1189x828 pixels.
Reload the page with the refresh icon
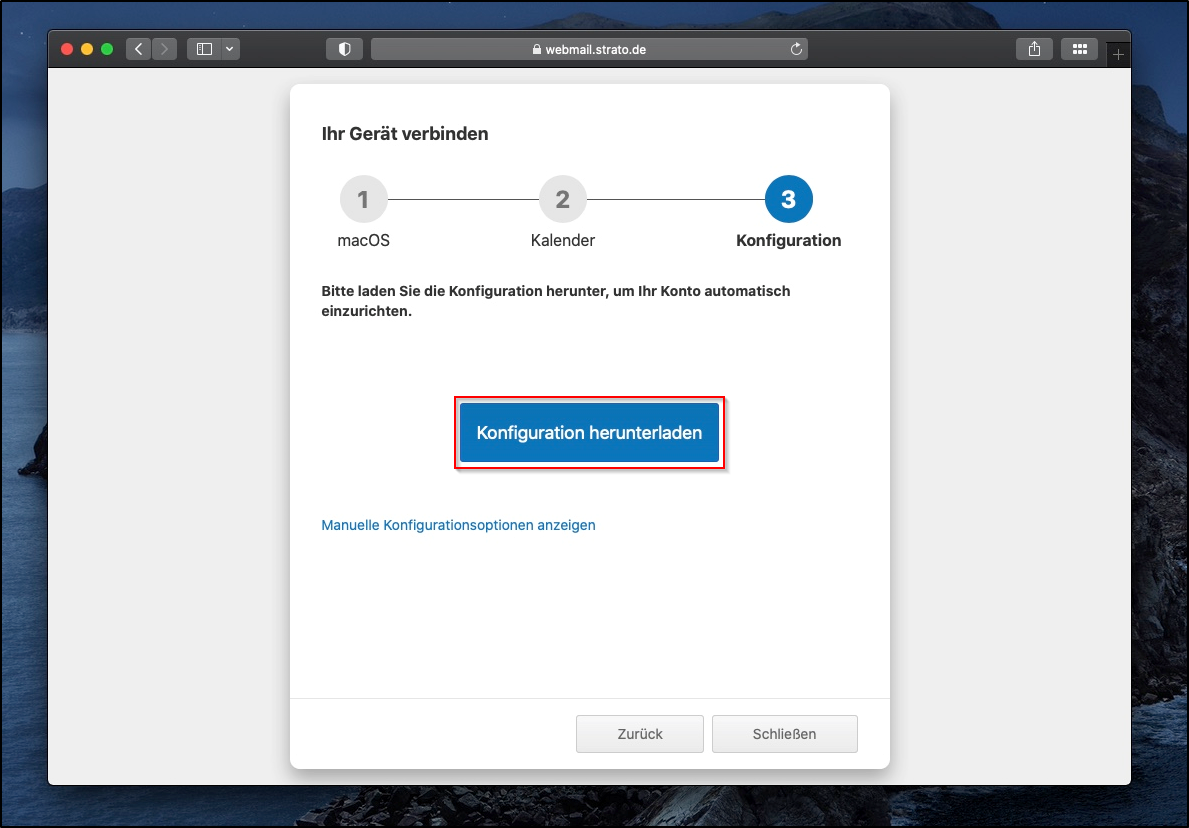(x=796, y=49)
